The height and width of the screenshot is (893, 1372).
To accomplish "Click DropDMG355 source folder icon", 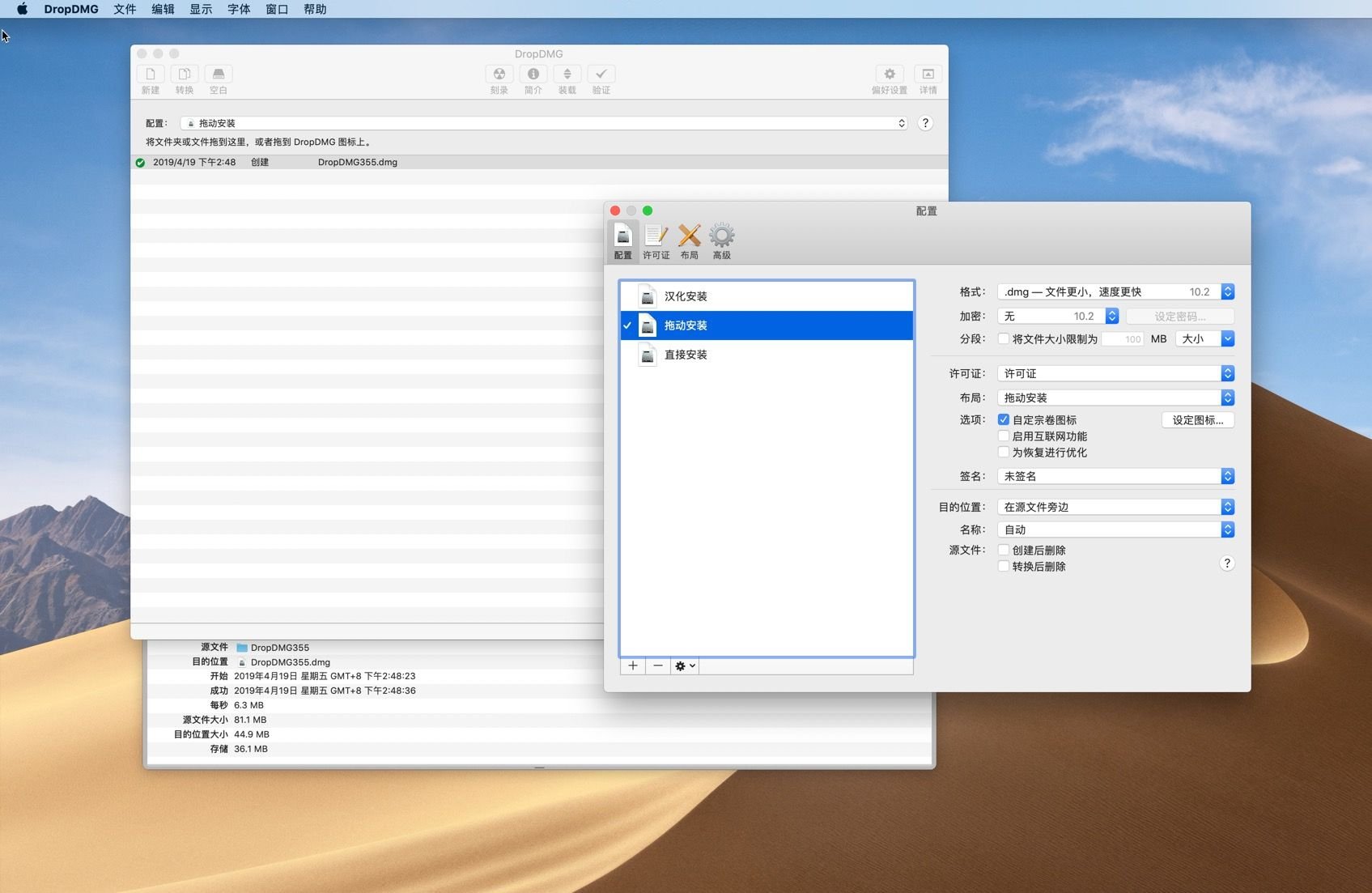I will pyautogui.click(x=241, y=648).
